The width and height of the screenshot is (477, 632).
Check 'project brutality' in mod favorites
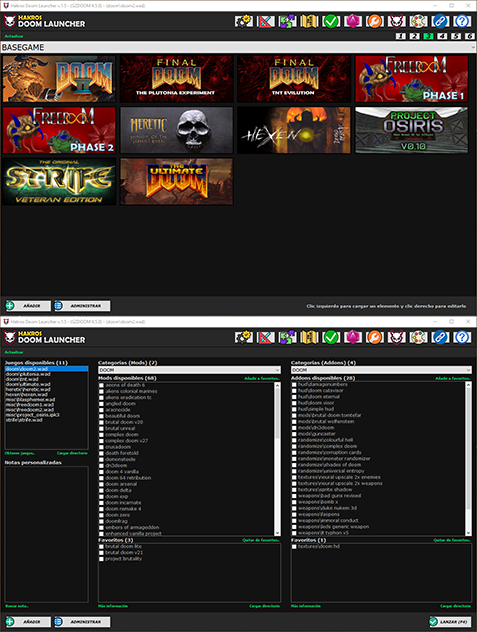pos(101,559)
